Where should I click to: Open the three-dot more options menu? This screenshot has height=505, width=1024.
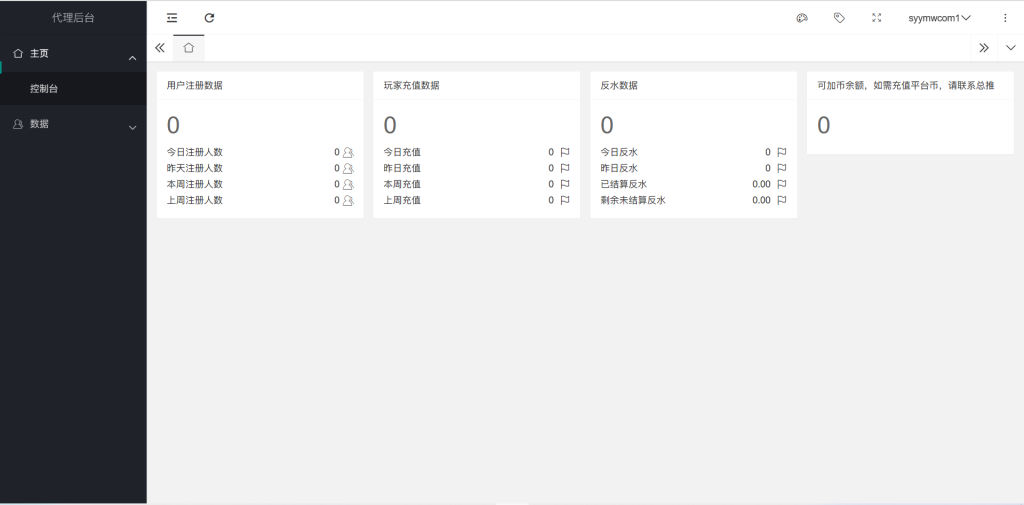pyautogui.click(x=1005, y=18)
